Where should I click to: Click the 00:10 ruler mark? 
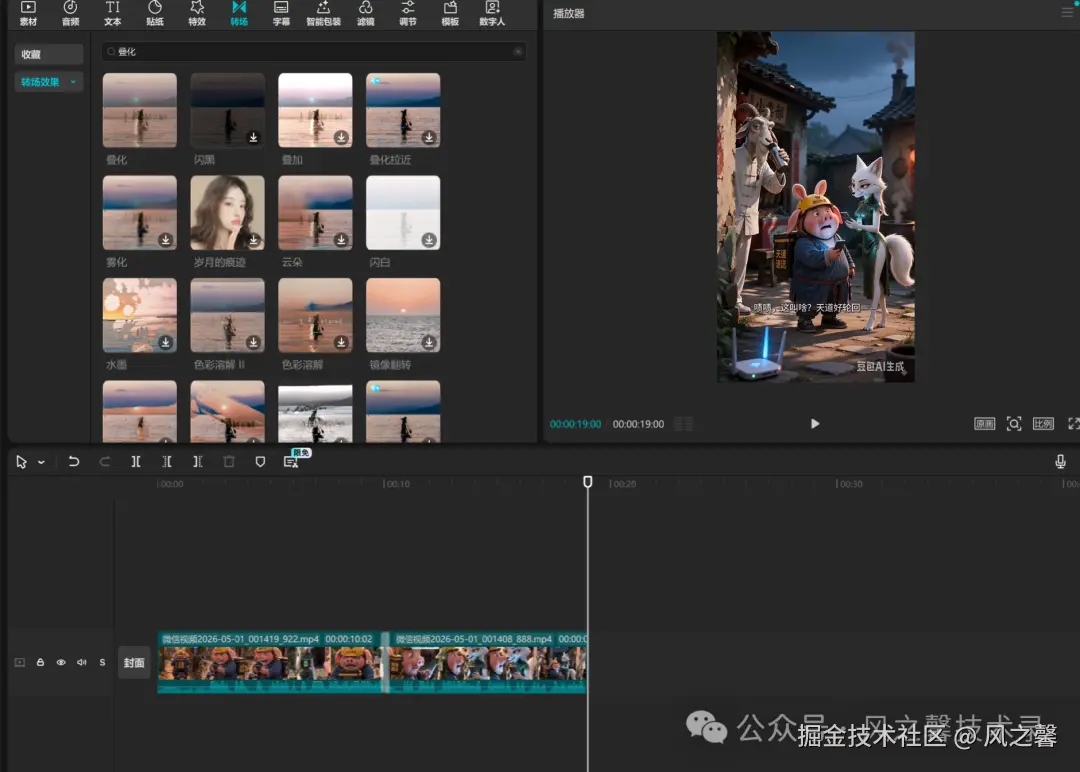tap(397, 484)
